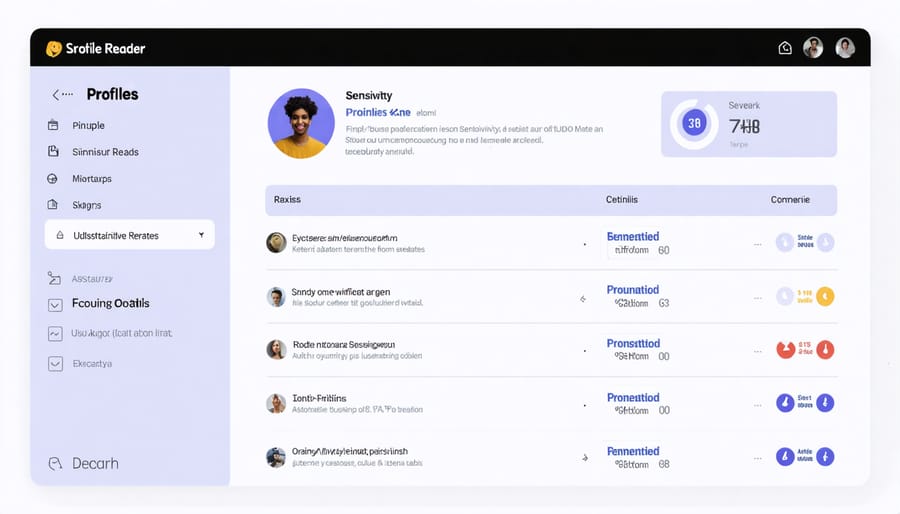The height and width of the screenshot is (514, 900).
Task: Expand the Udisstainitve Rerates dropdown arrow
Action: pos(201,235)
